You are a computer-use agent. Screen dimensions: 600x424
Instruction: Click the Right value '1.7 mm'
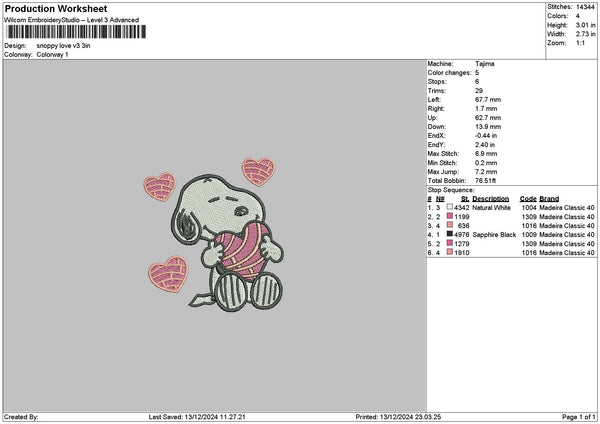[x=486, y=109]
